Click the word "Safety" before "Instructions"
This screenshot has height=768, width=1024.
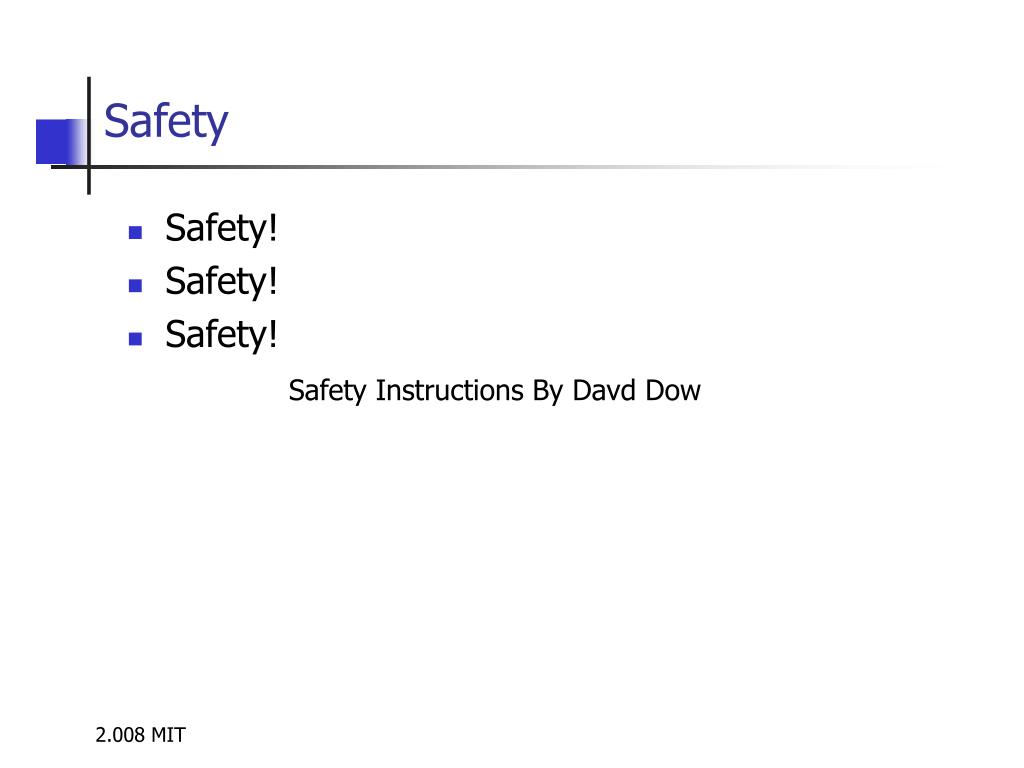pos(328,392)
